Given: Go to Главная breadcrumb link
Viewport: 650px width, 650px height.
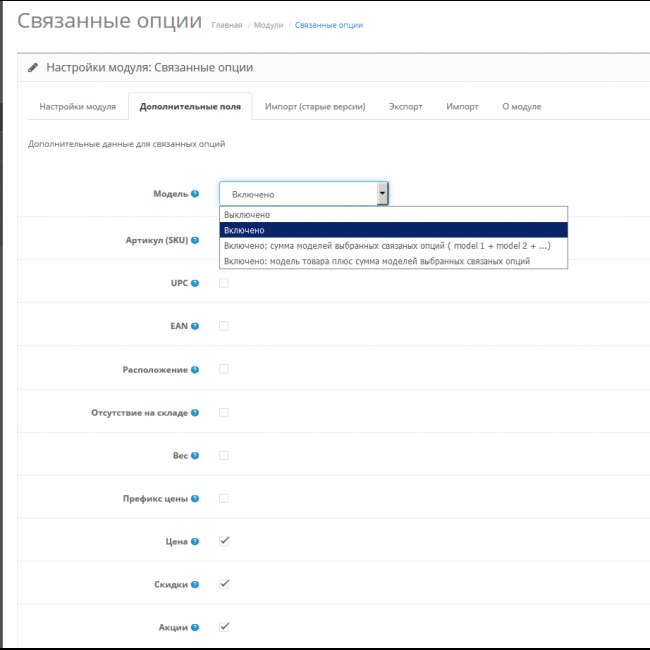Looking at the screenshot, I should click(x=227, y=25).
